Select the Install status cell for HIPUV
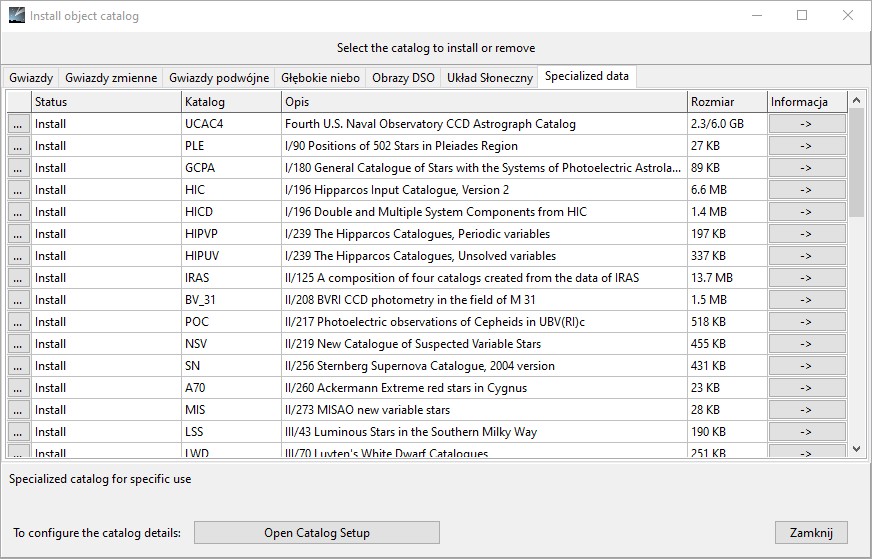 pos(105,256)
